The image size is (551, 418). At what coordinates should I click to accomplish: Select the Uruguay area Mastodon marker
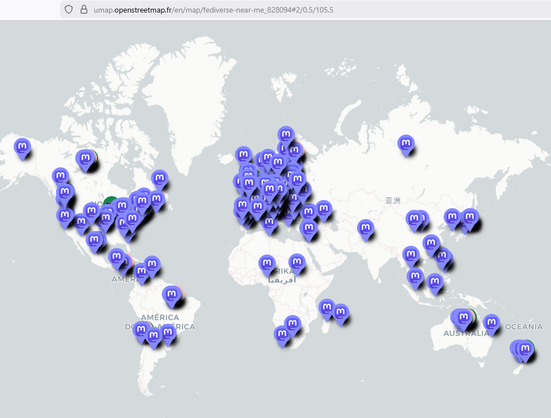click(x=168, y=334)
